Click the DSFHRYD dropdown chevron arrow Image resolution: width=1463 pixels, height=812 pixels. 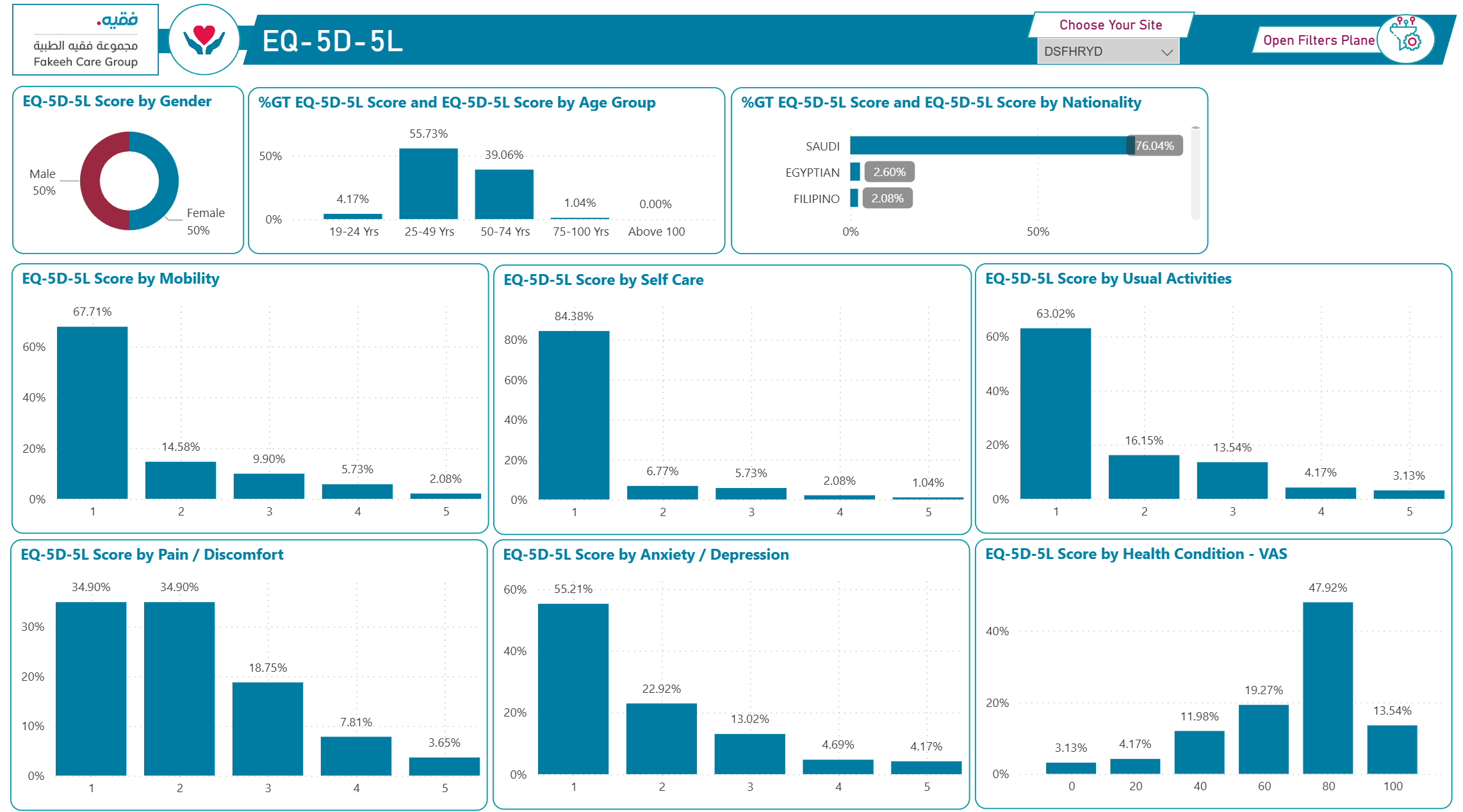1166,53
